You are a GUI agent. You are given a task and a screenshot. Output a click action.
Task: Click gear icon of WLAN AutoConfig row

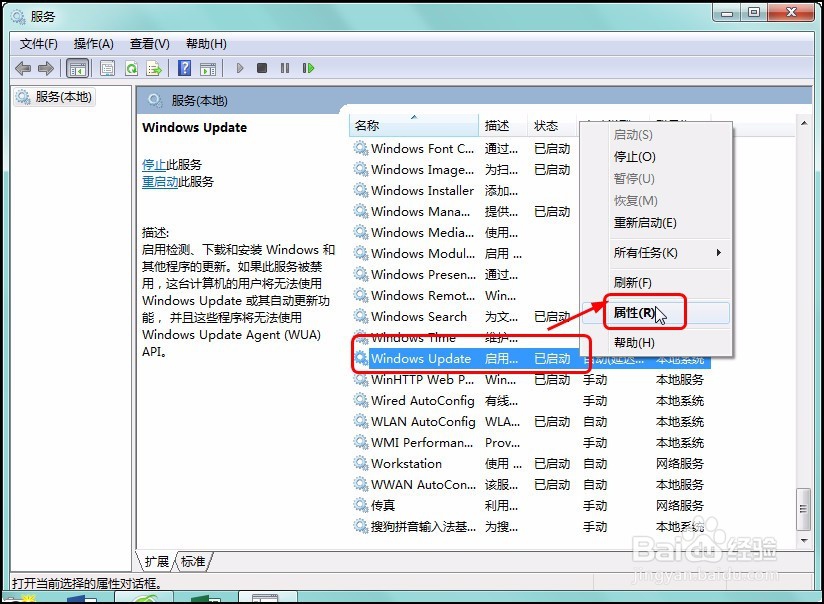click(360, 422)
